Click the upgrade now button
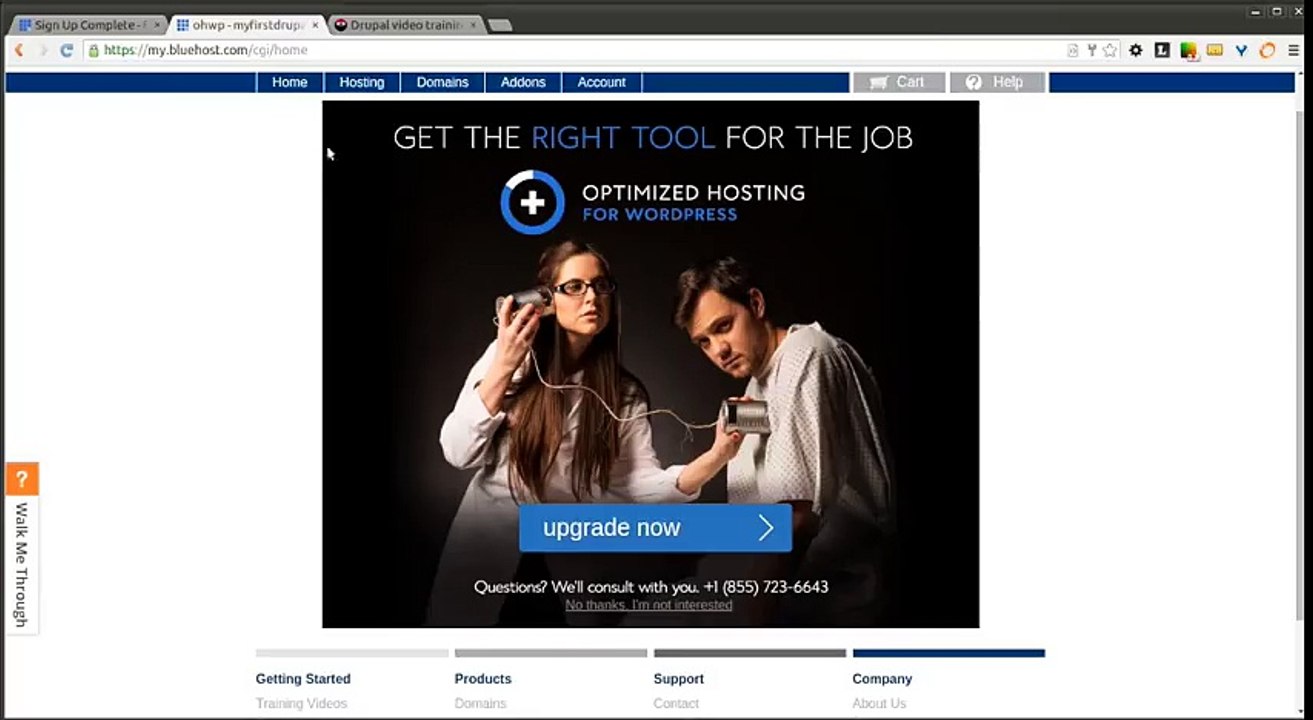The height and width of the screenshot is (720, 1313). 655,528
